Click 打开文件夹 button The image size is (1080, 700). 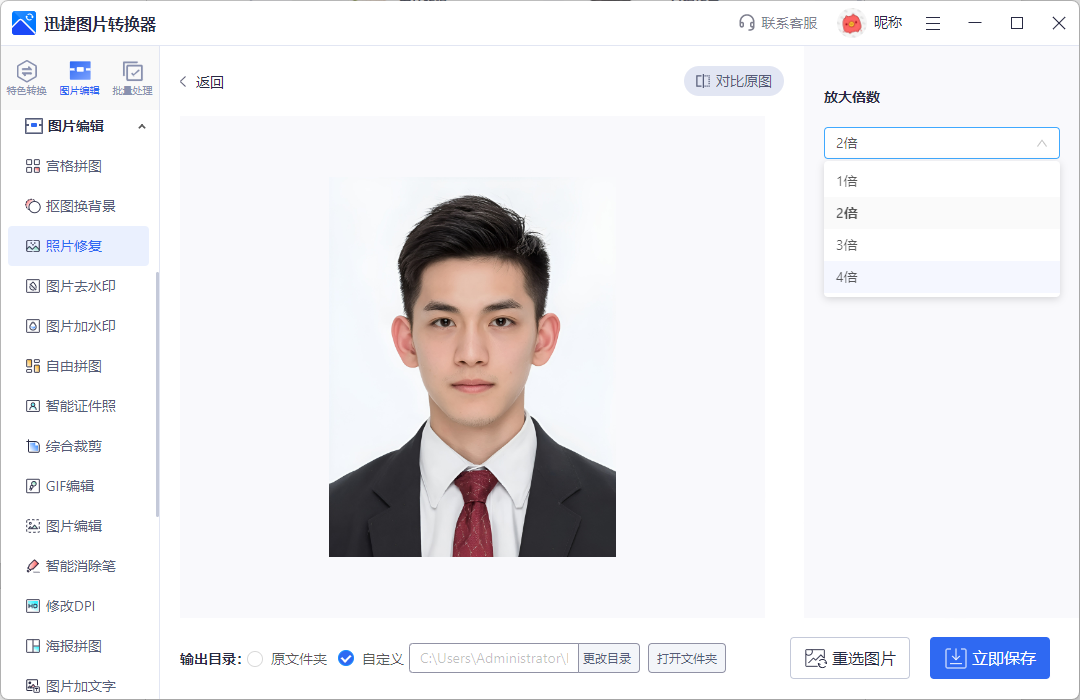click(687, 658)
